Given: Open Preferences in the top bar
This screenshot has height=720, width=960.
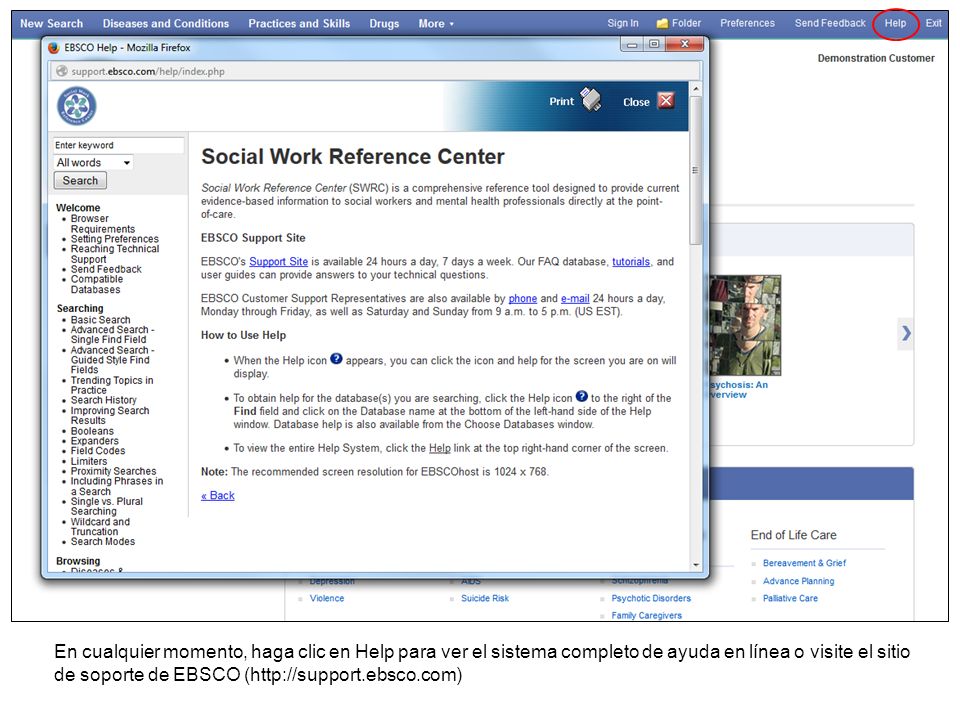Looking at the screenshot, I should pos(747,23).
